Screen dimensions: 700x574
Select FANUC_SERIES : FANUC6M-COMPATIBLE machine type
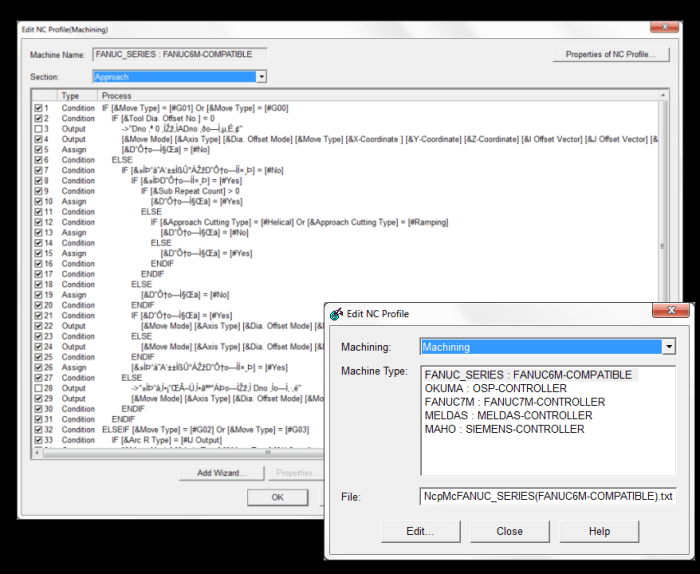coord(529,375)
